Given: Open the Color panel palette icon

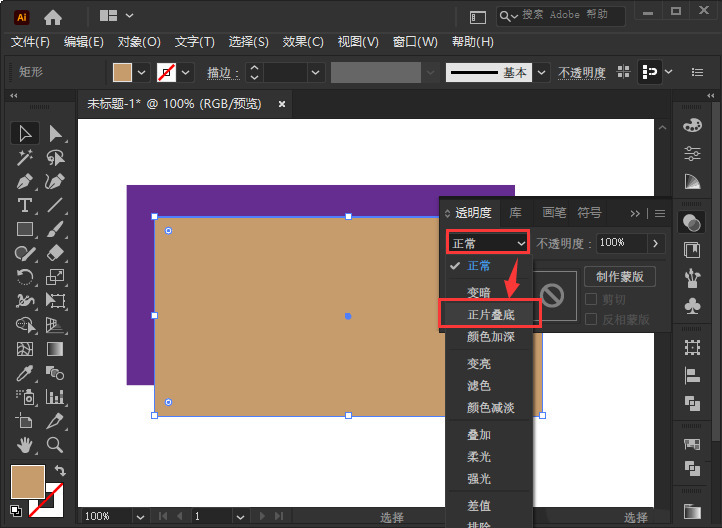Looking at the screenshot, I should tap(692, 126).
